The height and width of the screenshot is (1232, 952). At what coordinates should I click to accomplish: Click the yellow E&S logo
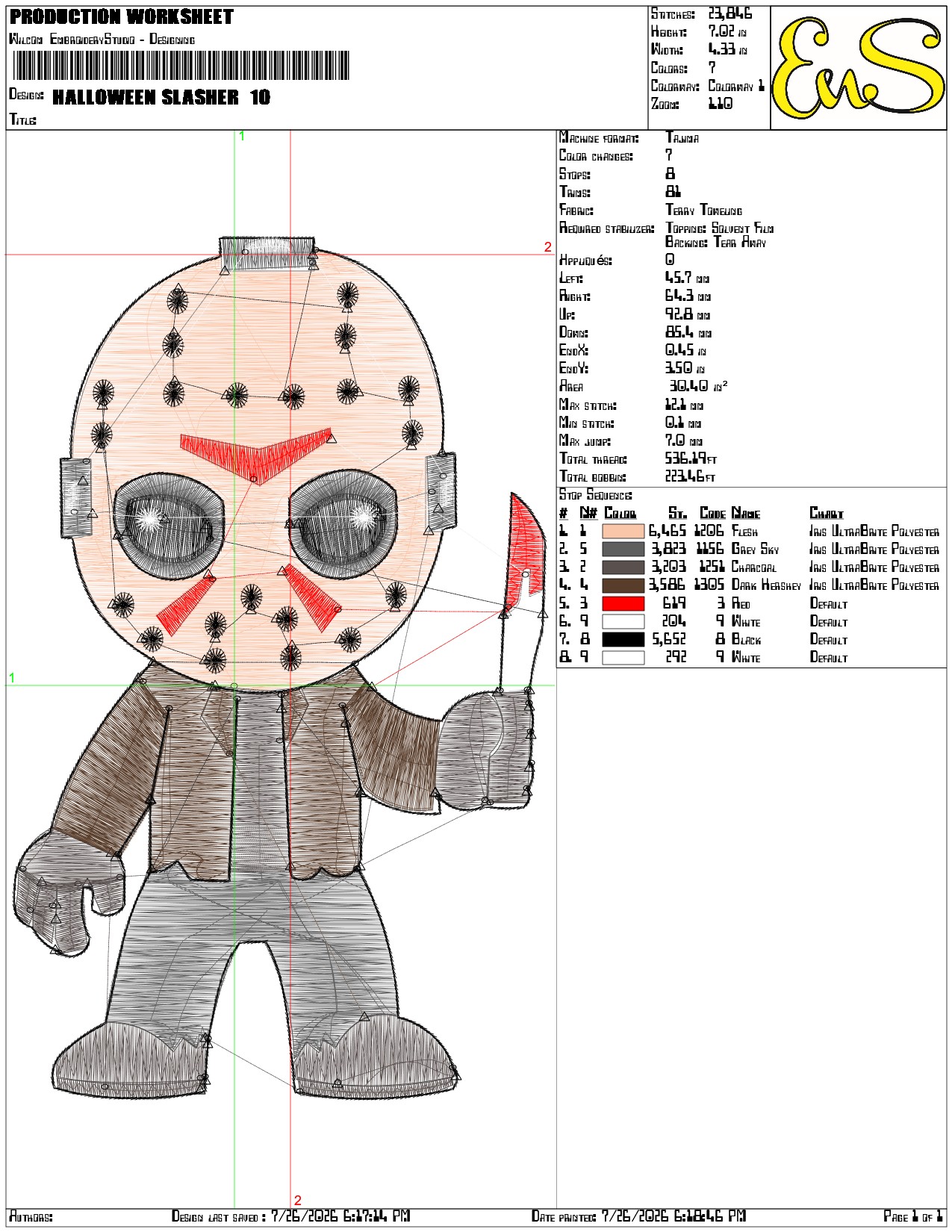pyautogui.click(x=858, y=68)
